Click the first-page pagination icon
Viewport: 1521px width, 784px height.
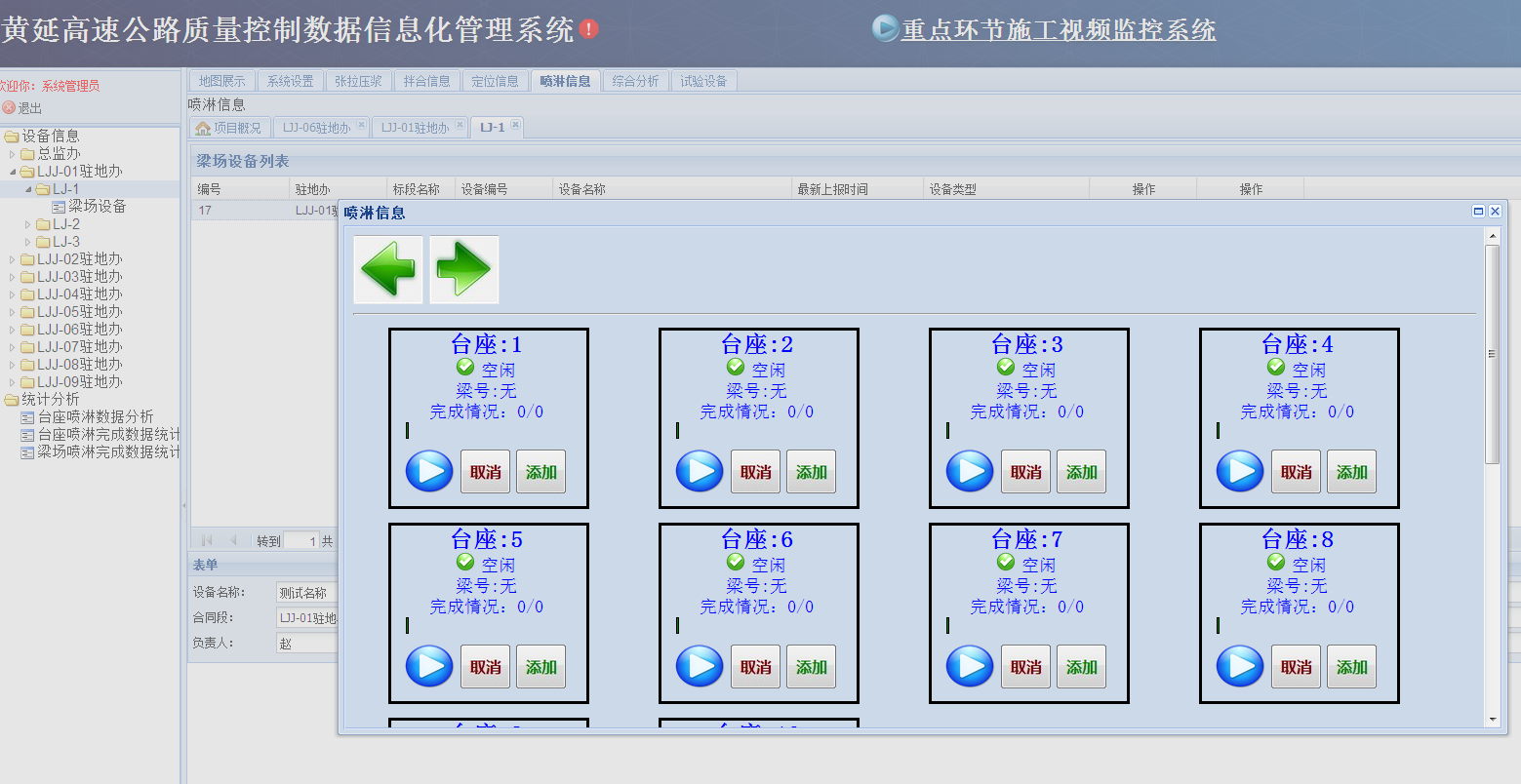(x=207, y=540)
